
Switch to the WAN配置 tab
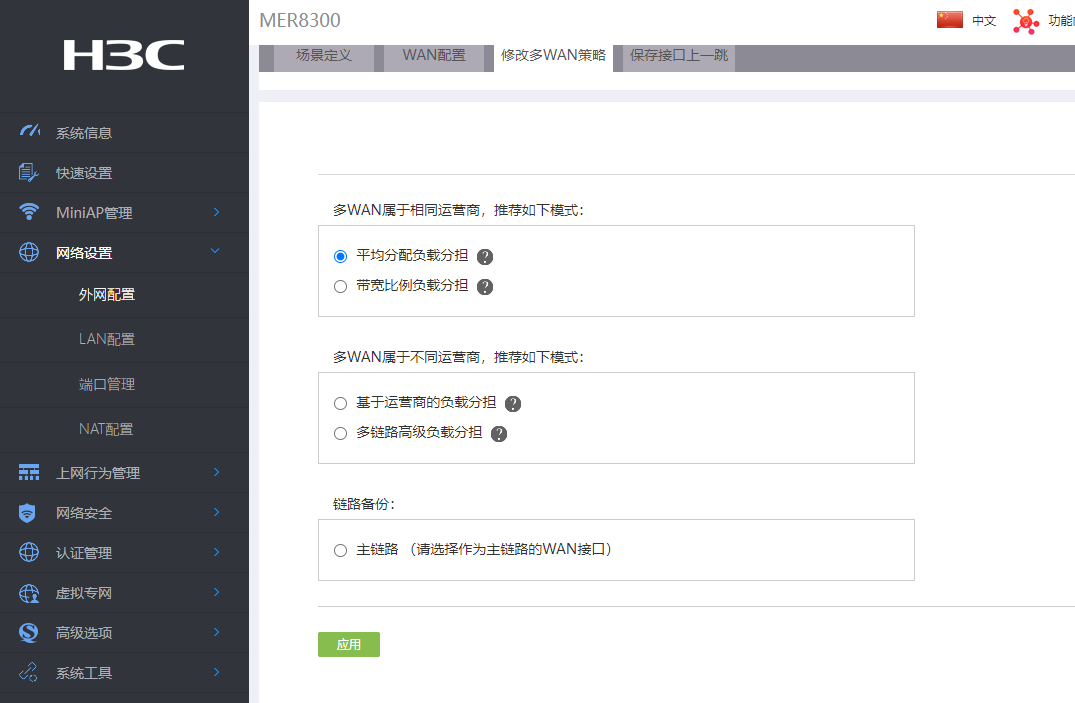(x=434, y=56)
